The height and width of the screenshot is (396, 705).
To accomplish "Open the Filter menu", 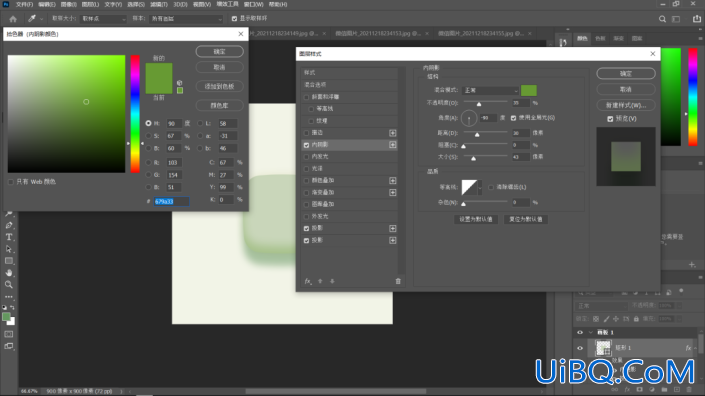I will 158,4.
